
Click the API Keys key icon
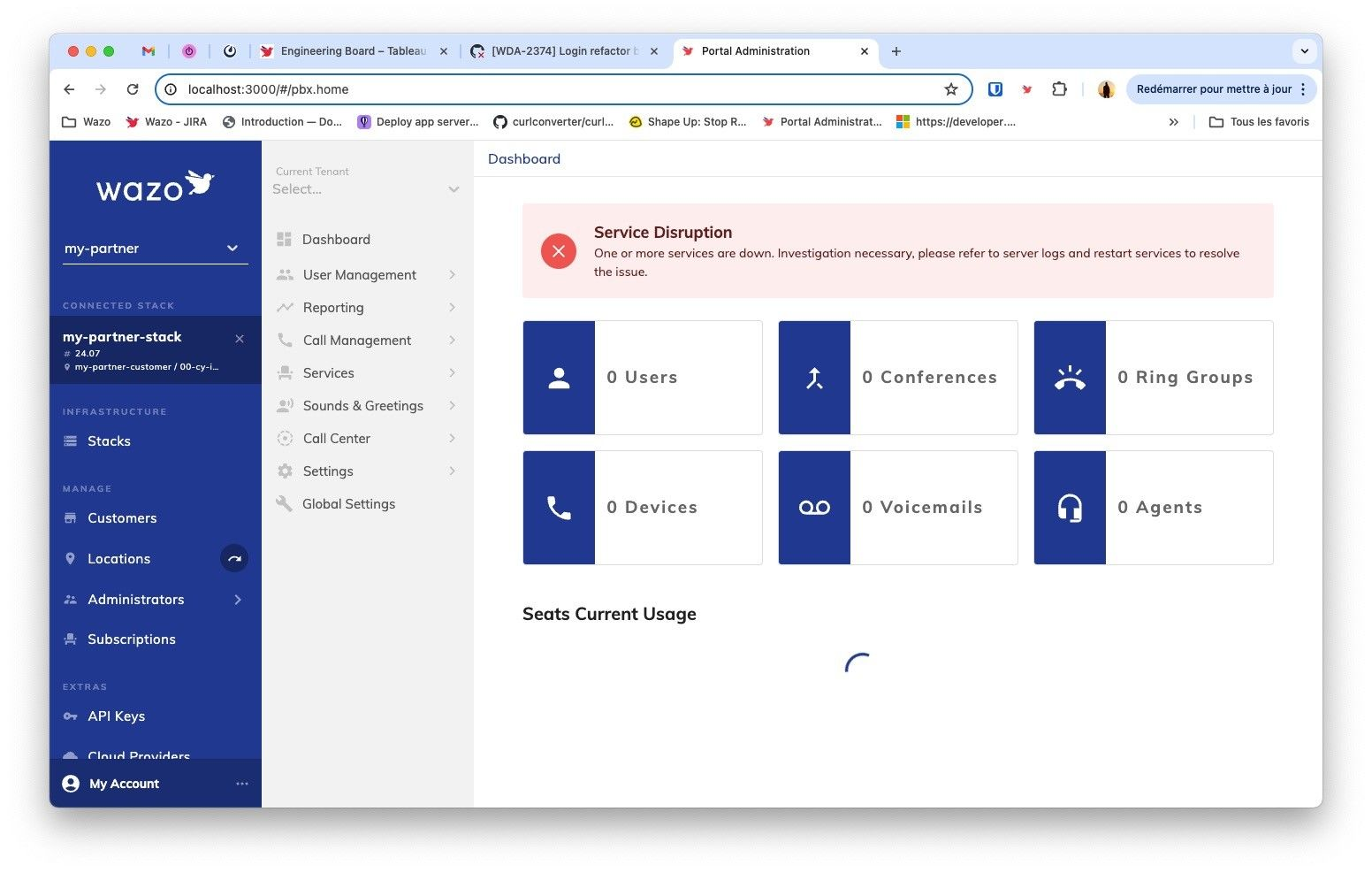71,716
